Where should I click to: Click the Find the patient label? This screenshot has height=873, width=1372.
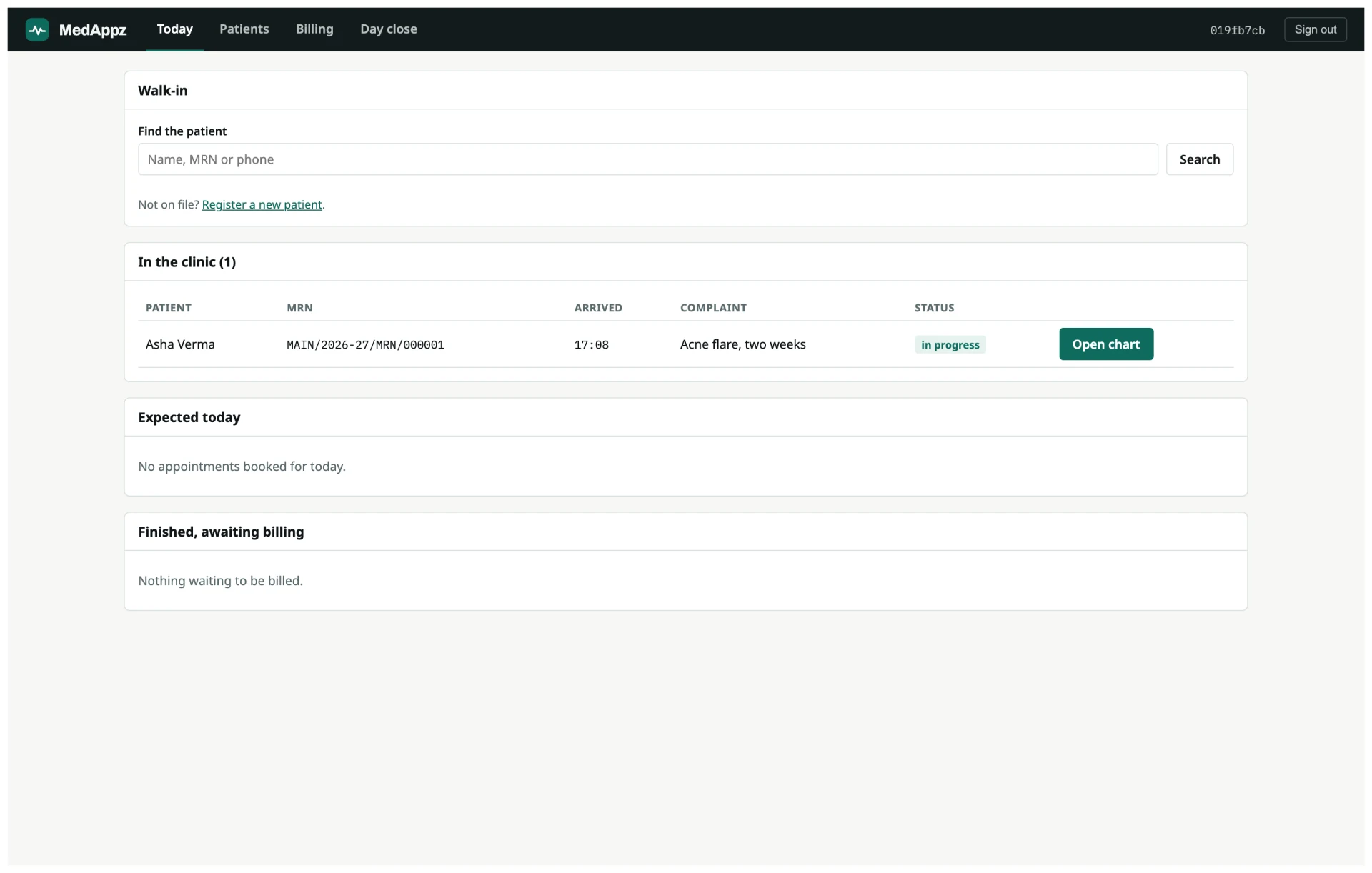tap(182, 131)
